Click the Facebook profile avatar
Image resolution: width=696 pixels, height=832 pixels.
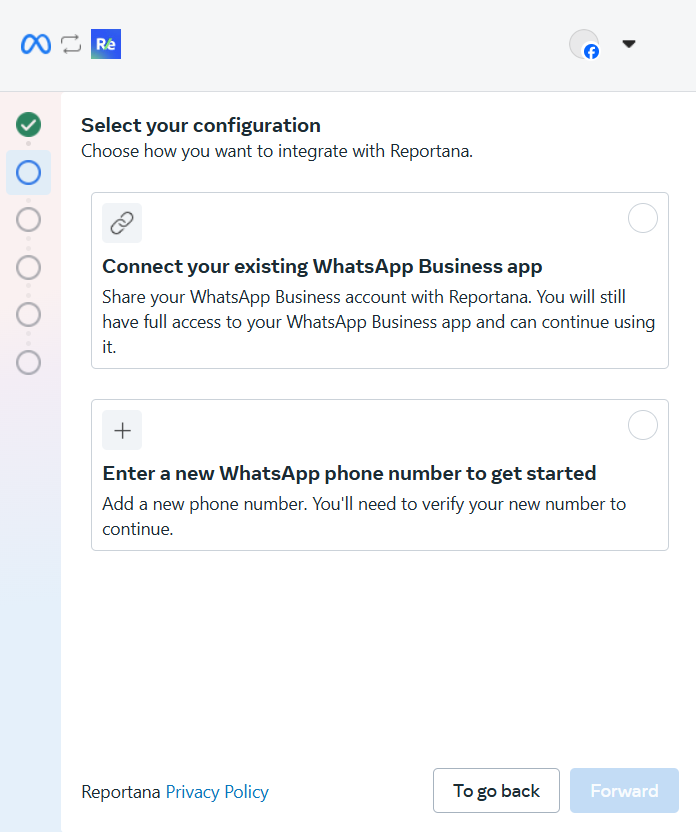pos(584,44)
